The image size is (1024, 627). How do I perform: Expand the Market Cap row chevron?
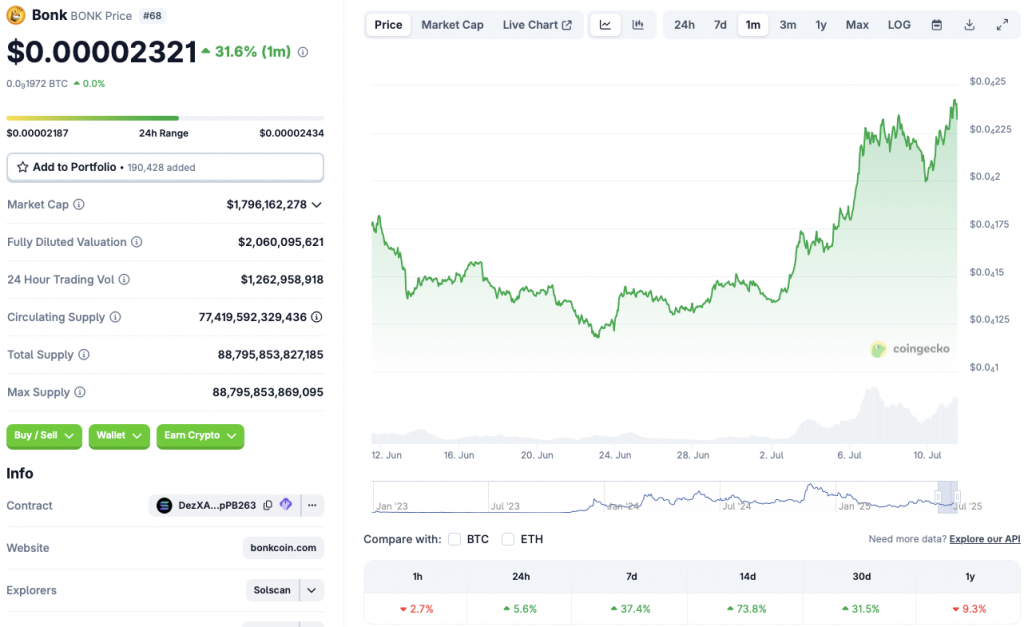[x=318, y=204]
